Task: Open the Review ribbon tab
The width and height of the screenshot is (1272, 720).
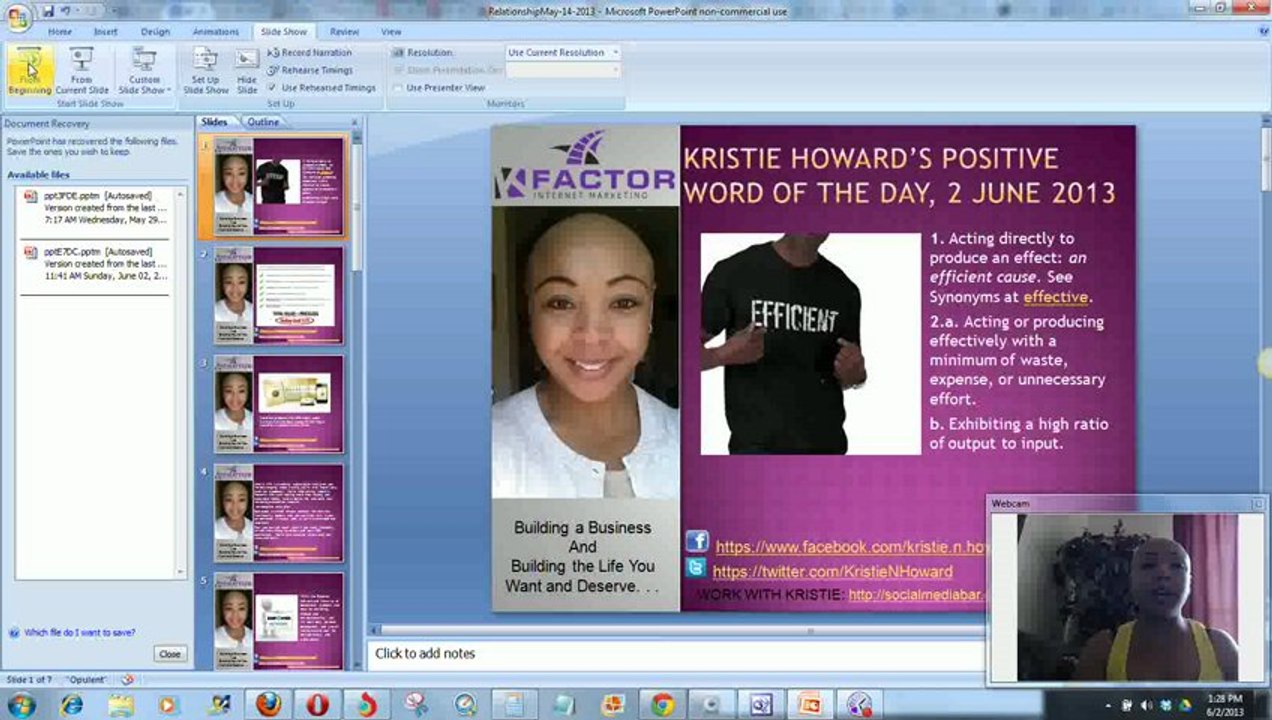Action: (344, 32)
